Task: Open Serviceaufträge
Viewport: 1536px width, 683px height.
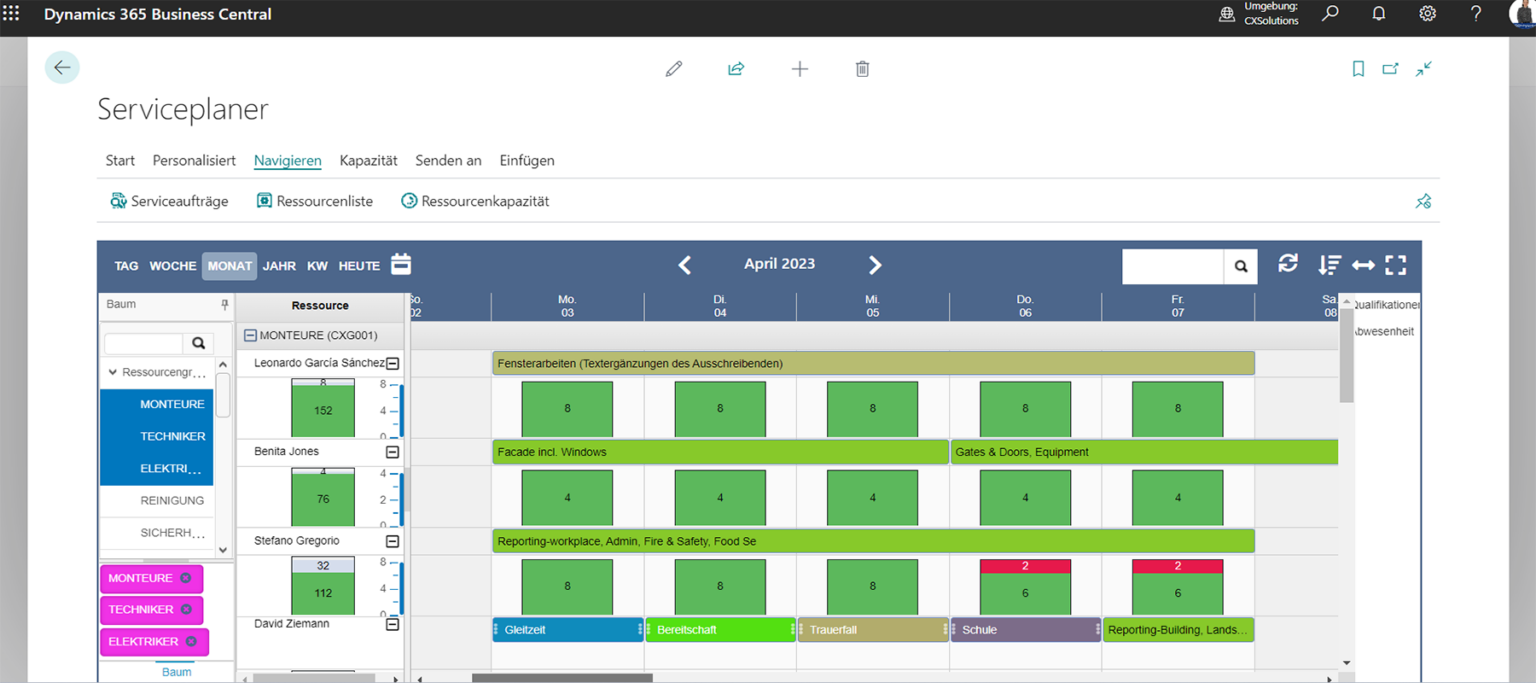Action: 169,201
